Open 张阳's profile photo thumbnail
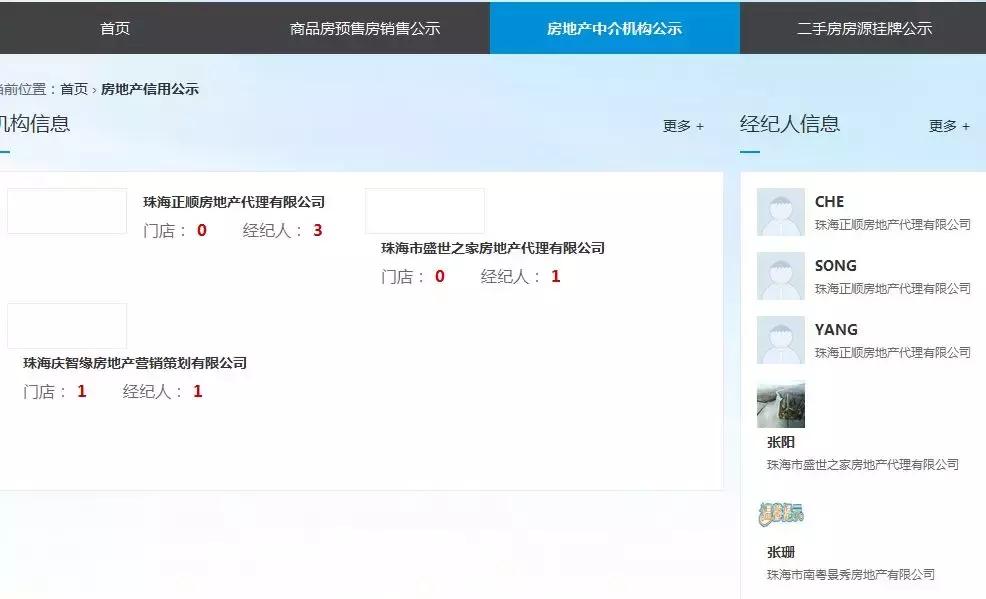The image size is (986, 599). (x=781, y=405)
